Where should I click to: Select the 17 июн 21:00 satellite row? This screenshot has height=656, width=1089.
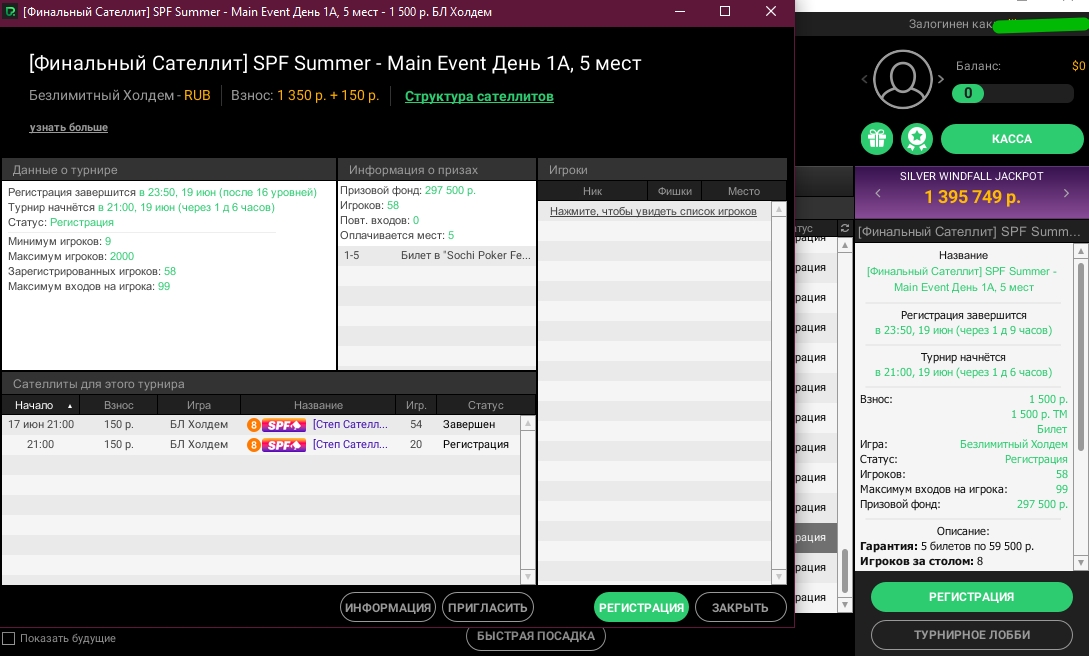coord(261,425)
